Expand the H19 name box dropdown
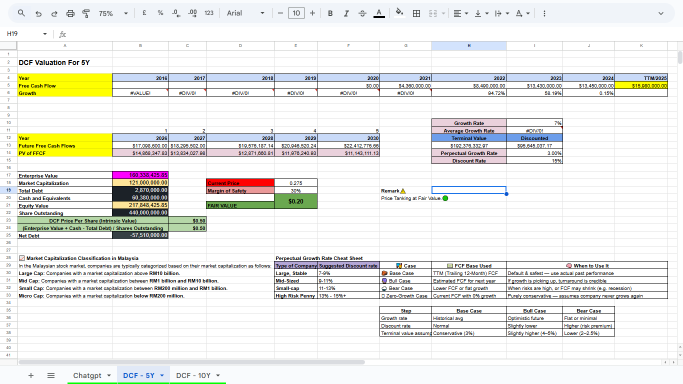 (45, 34)
